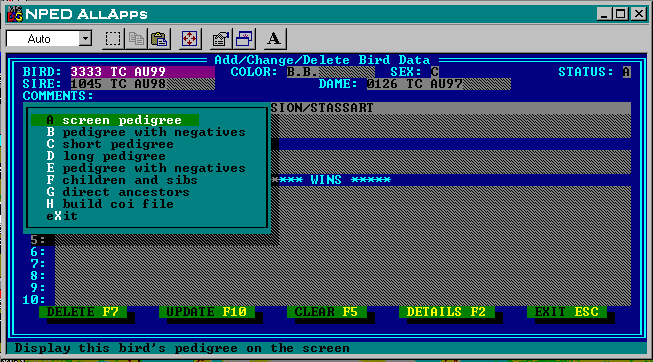The width and height of the screenshot is (653, 362).
Task: Close the NPED AllApps window
Action: (638, 14)
